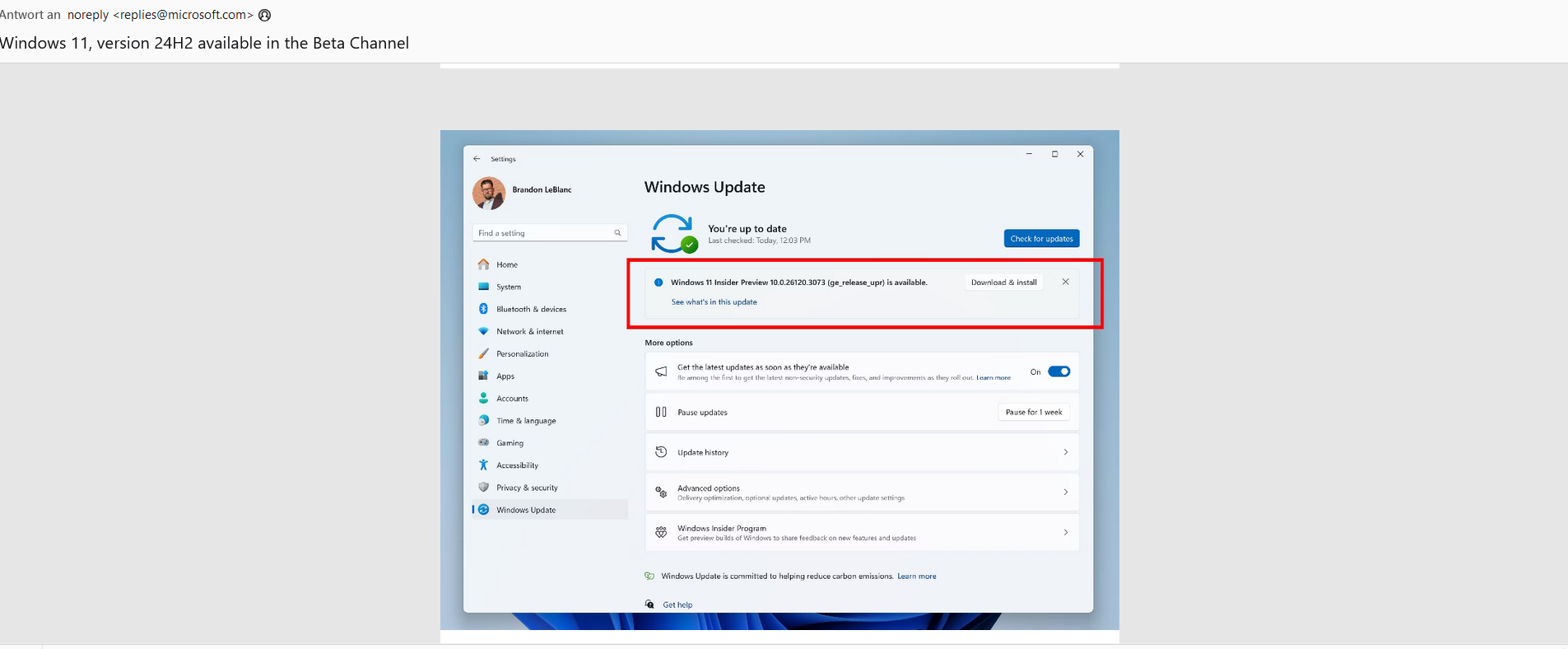Expand Advanced options chevron
Viewport: 1568px width, 649px height.
coord(1066,493)
